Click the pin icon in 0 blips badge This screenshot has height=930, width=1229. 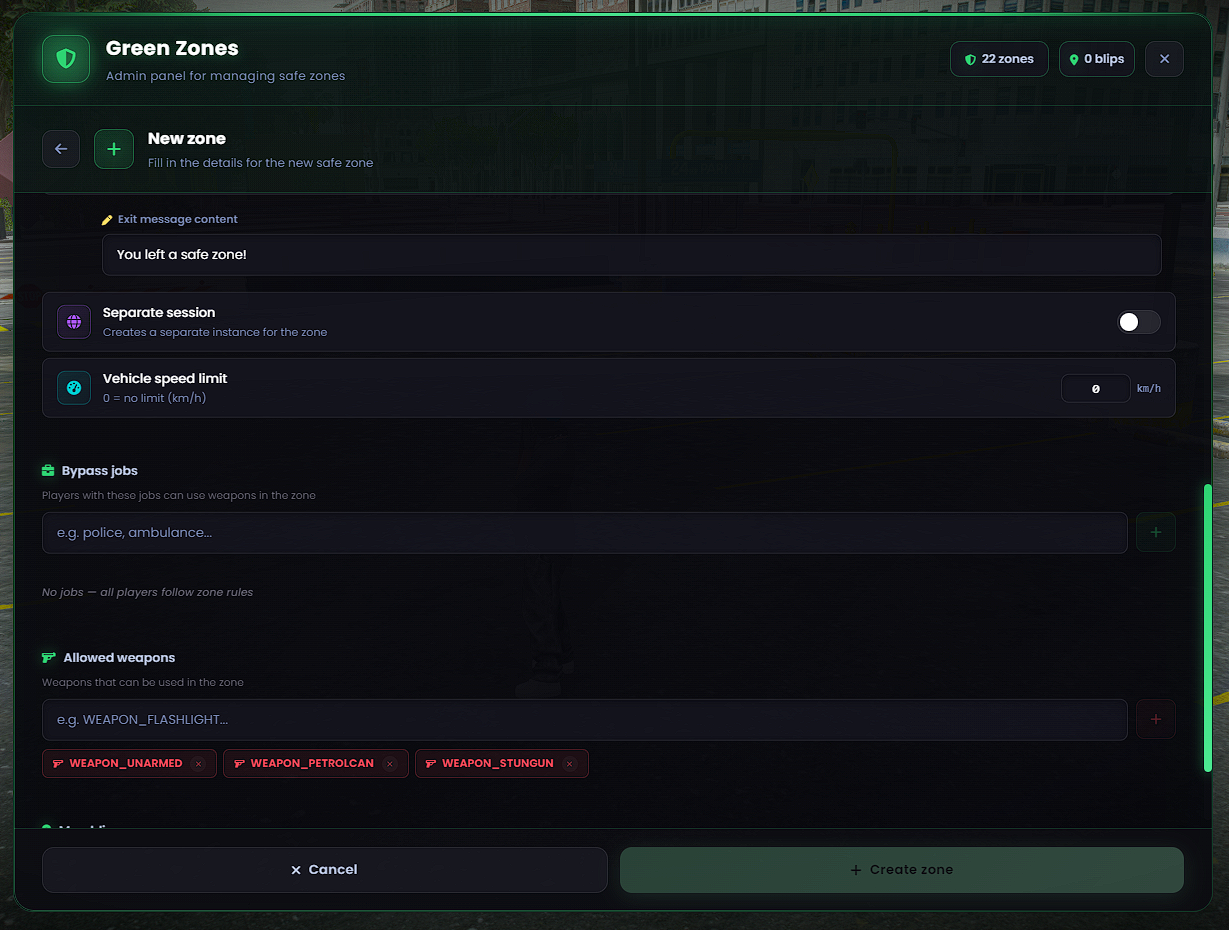click(x=1074, y=60)
